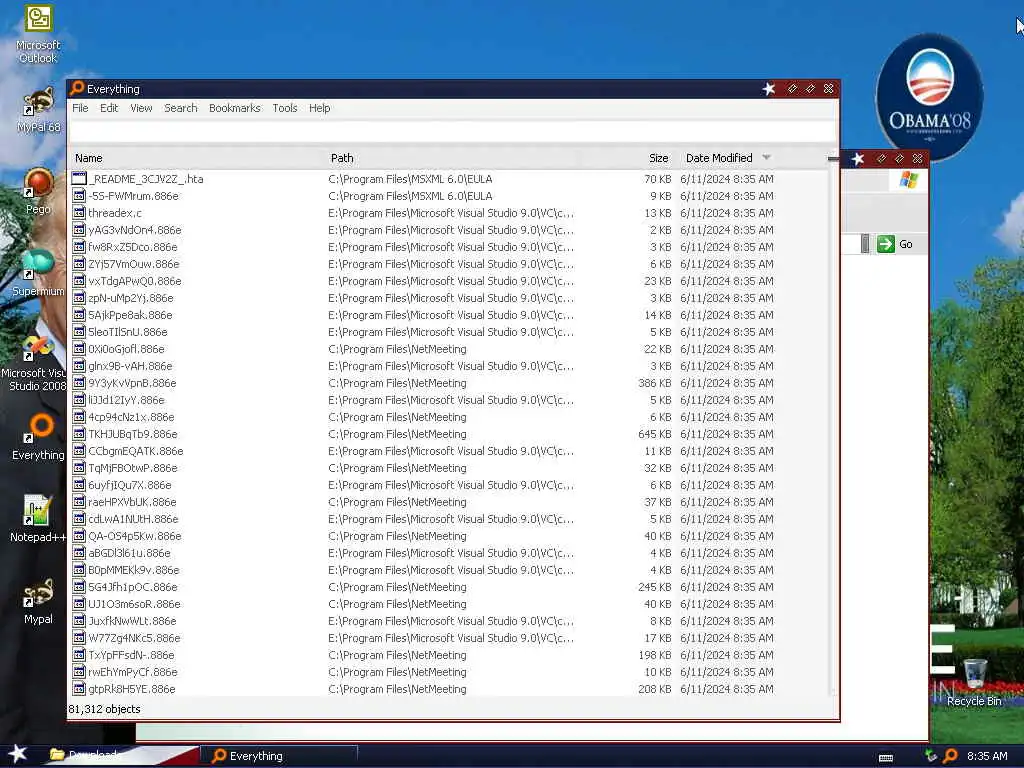Select file 4cp94cNz1x.886e
Viewport: 1024px width, 768px height.
click(131, 417)
